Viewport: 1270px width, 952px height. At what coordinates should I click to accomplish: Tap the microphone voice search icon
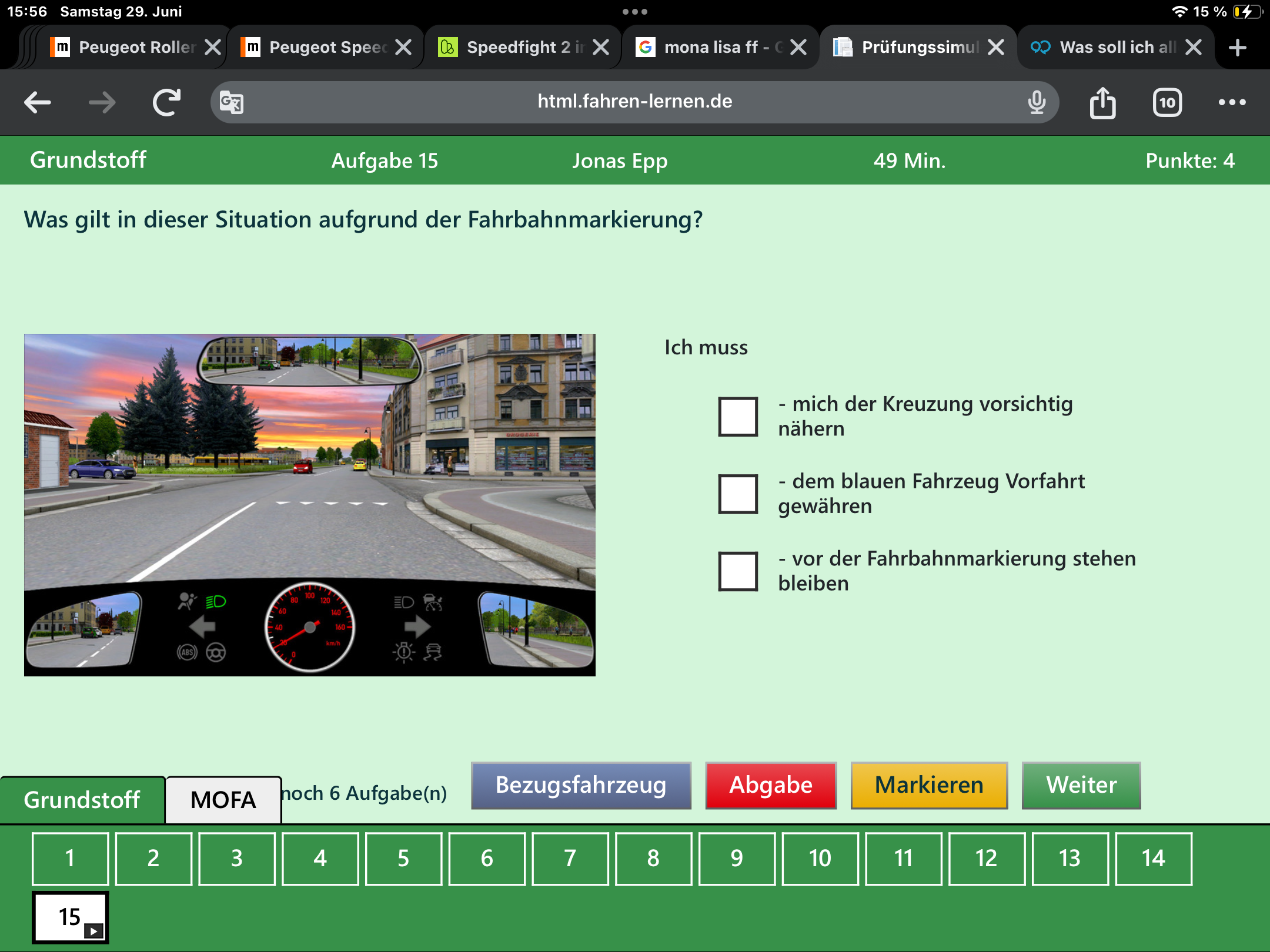tap(1037, 102)
